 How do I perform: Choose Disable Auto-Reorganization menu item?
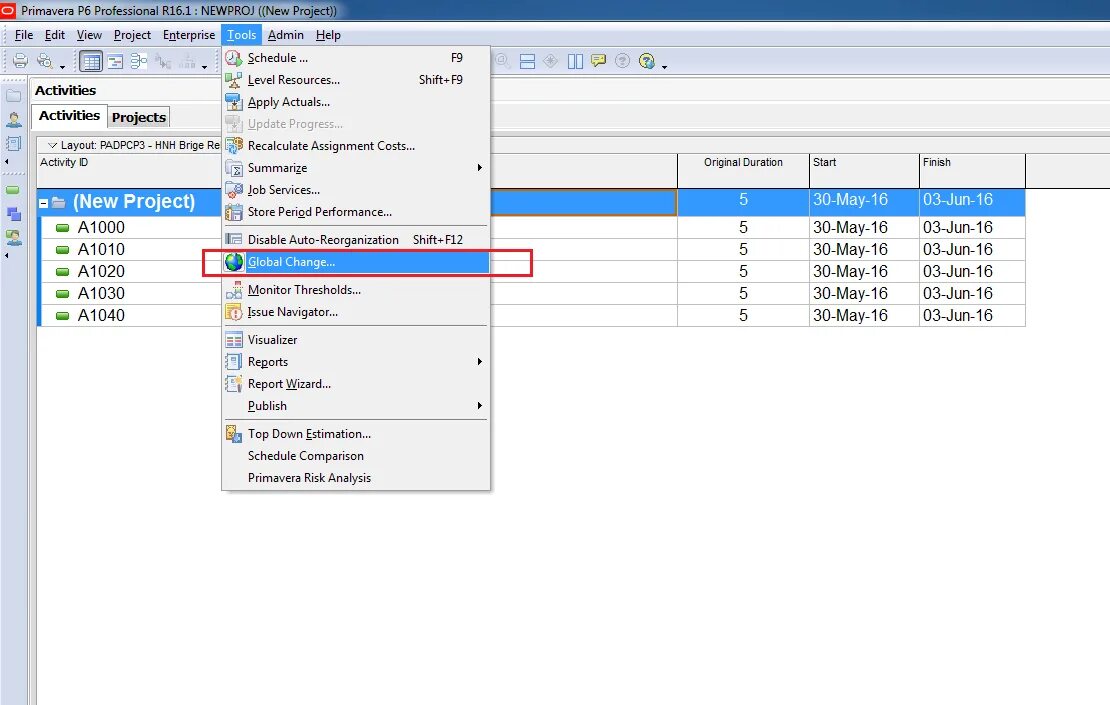click(x=356, y=240)
